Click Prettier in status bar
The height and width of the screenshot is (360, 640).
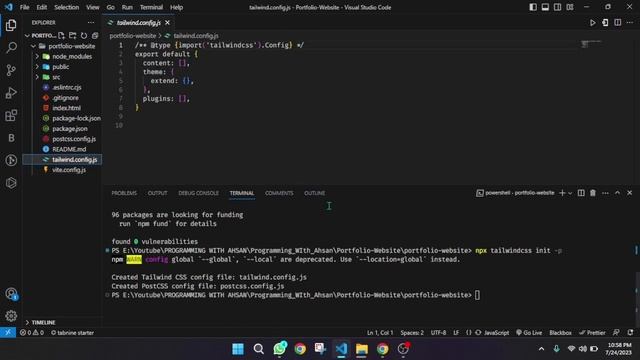(x=592, y=333)
